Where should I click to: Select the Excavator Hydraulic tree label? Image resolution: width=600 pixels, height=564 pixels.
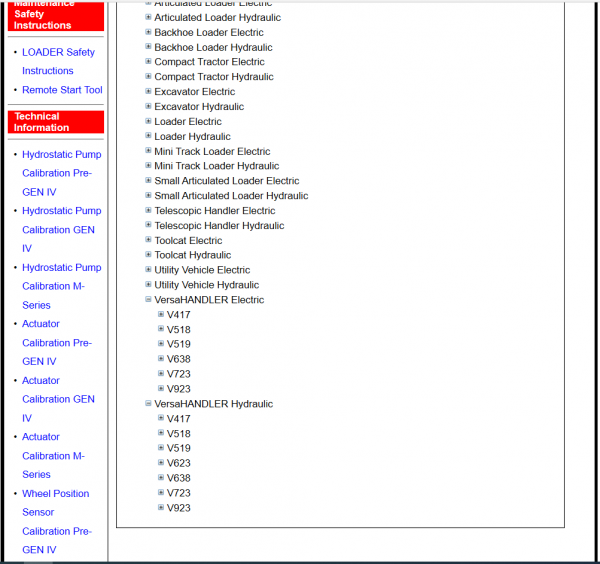coord(199,106)
